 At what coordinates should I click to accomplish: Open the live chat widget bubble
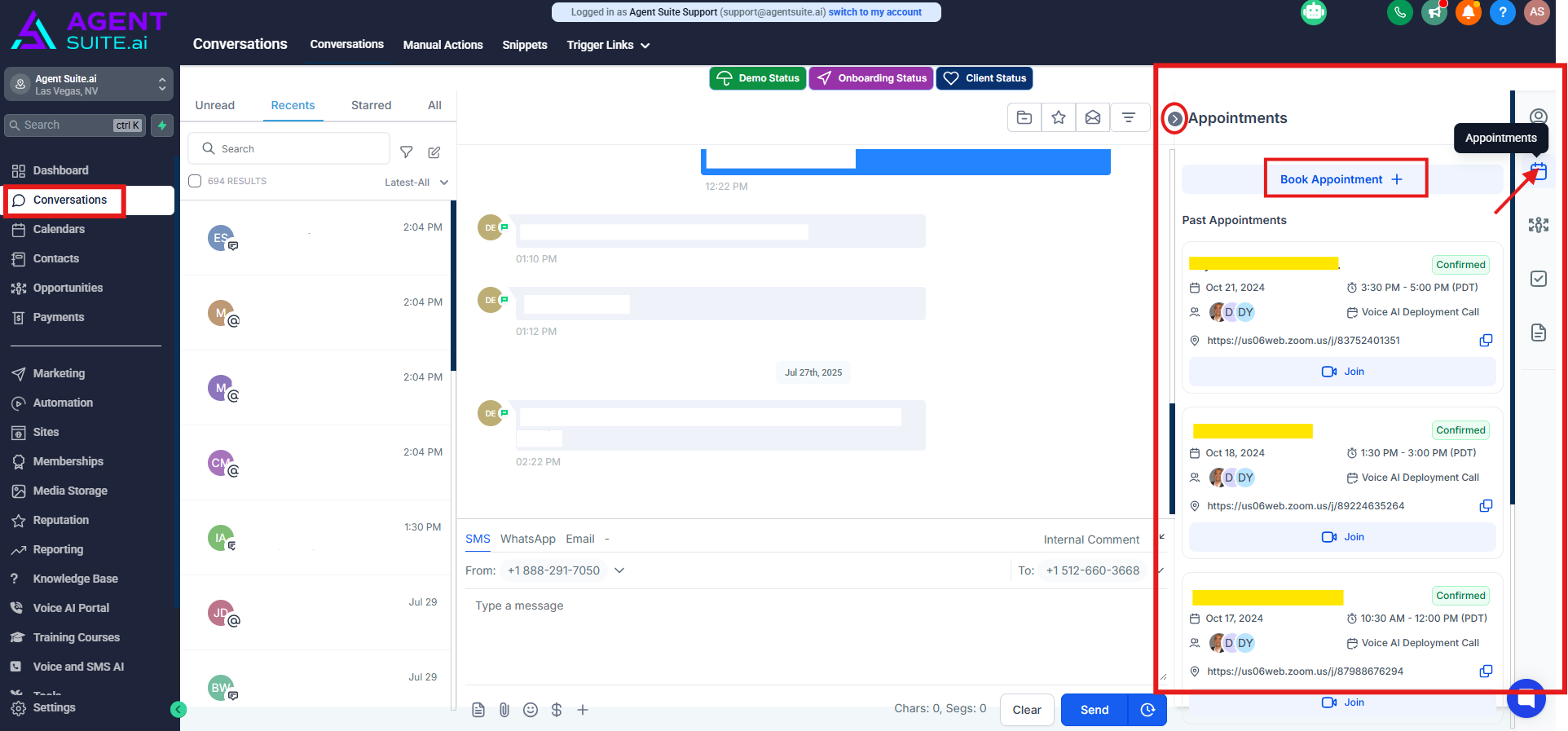pyautogui.click(x=1526, y=698)
